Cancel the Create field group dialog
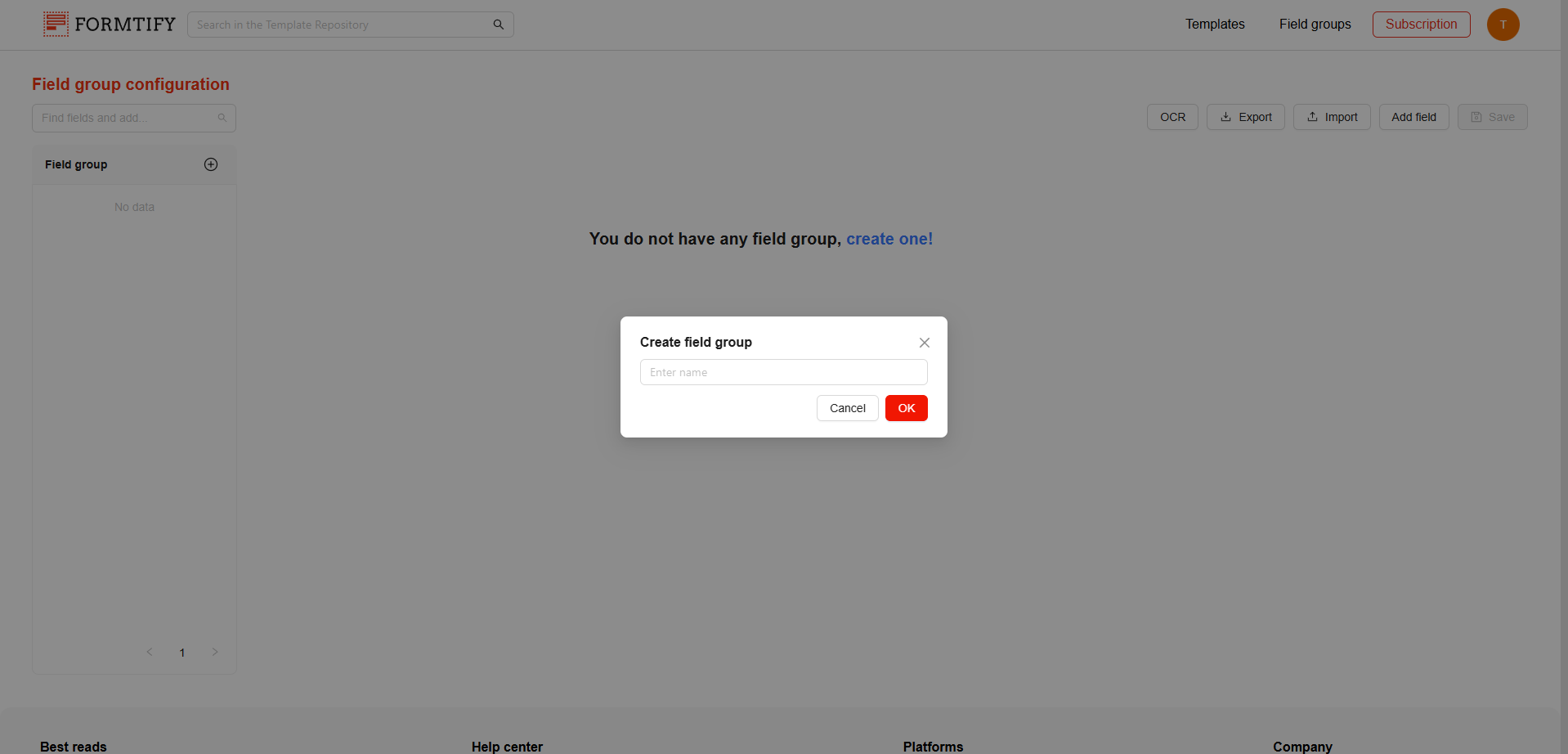Screen dimensions: 1568x754 (847, 408)
